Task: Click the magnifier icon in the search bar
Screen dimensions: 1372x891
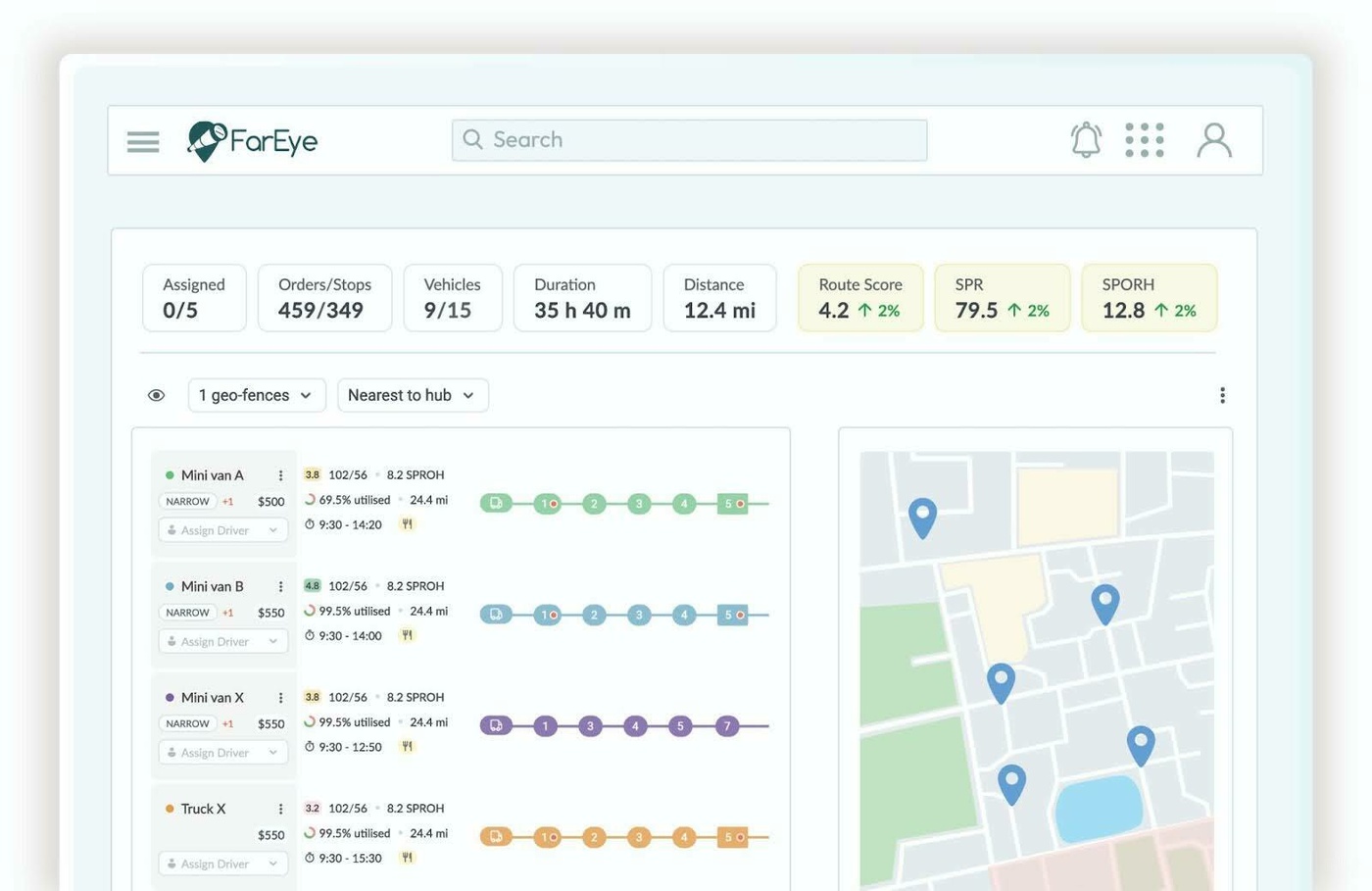Action: point(472,139)
